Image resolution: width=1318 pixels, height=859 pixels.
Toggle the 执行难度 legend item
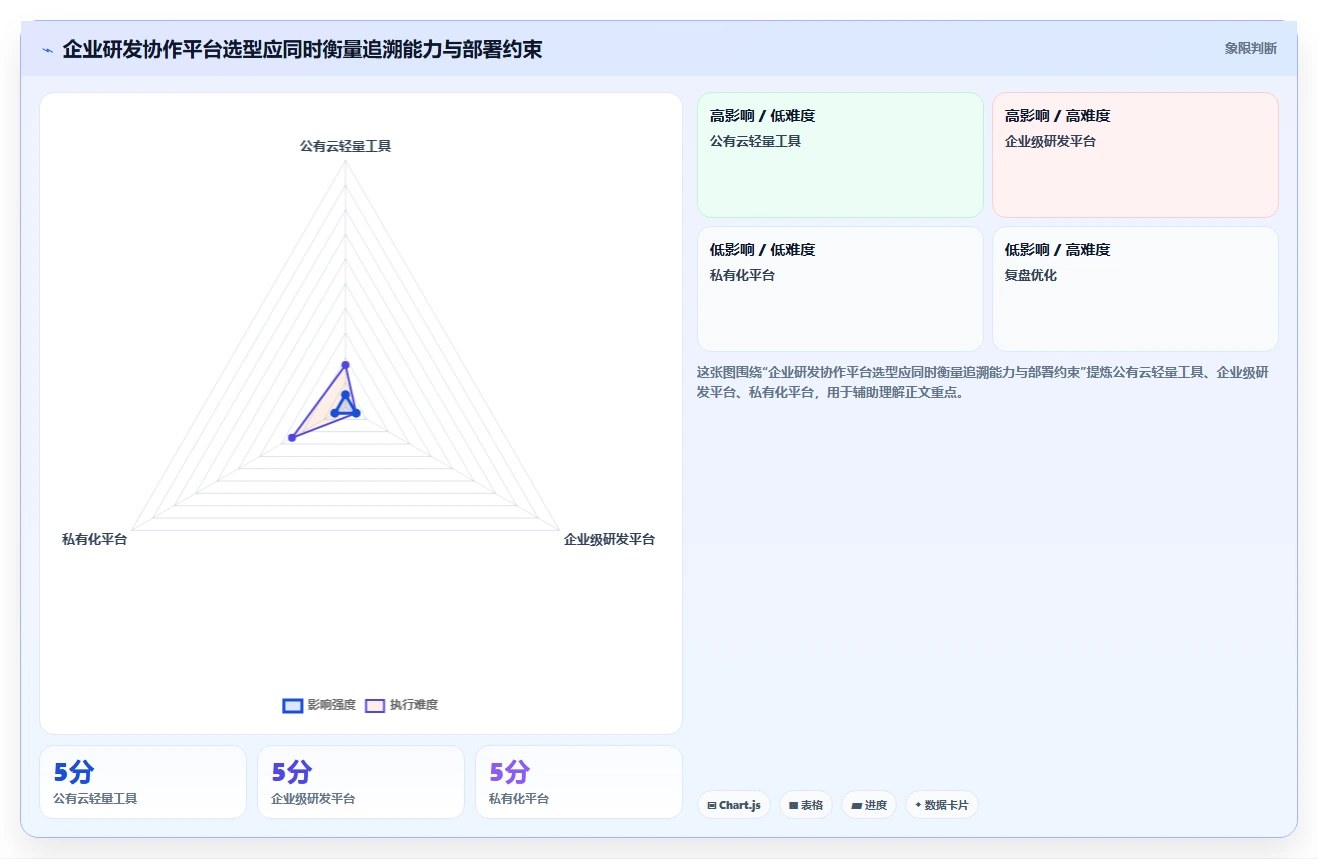pyautogui.click(x=401, y=705)
